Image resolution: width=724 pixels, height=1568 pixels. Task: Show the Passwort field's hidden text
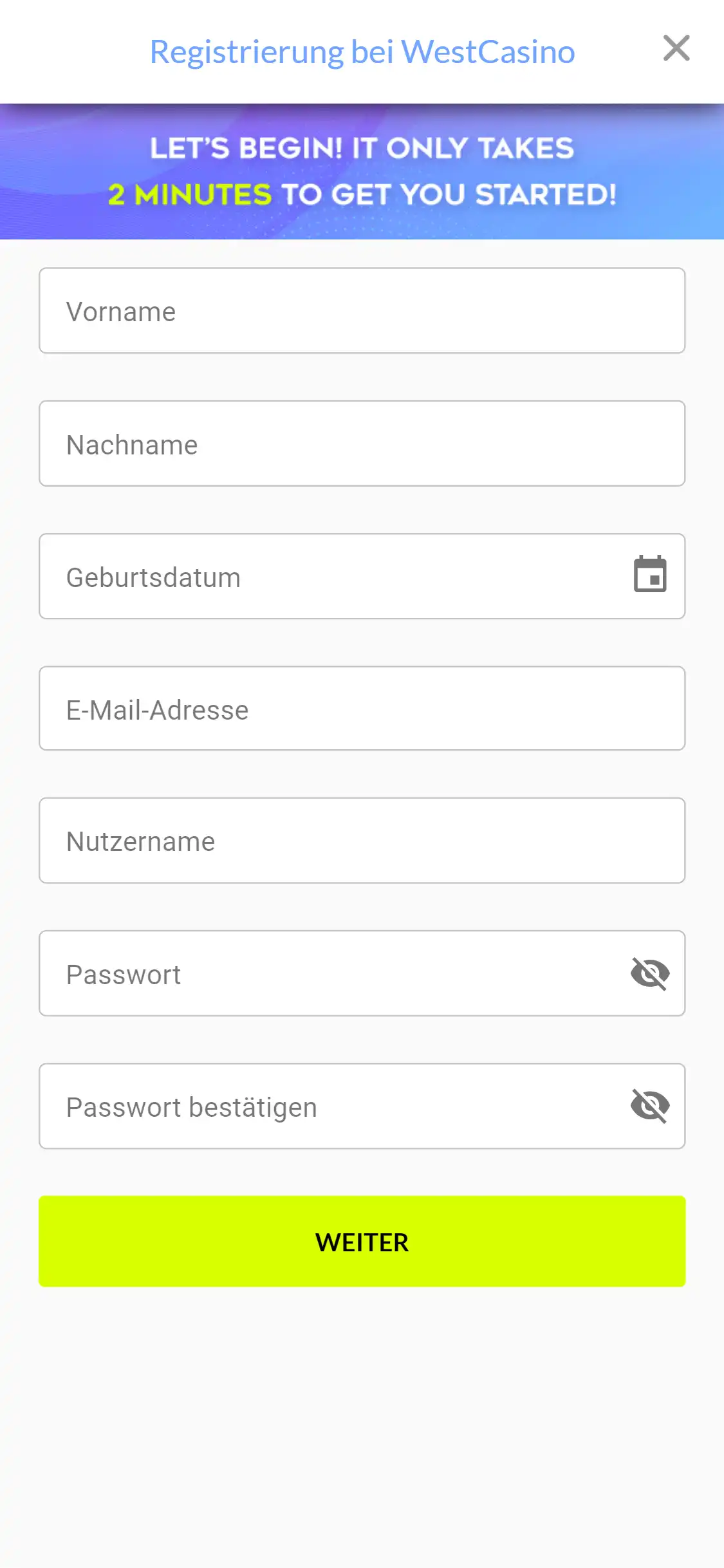click(x=650, y=973)
